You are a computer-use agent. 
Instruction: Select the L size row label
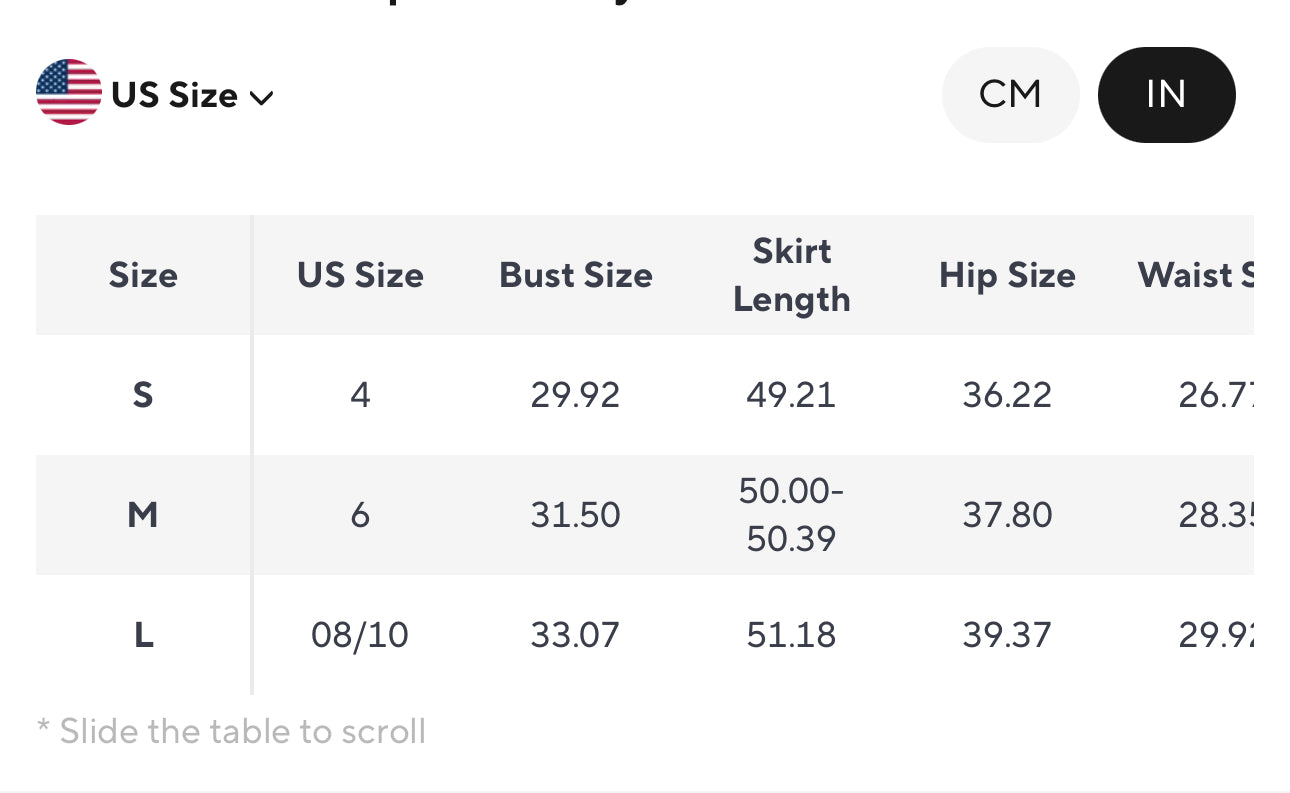(x=143, y=635)
